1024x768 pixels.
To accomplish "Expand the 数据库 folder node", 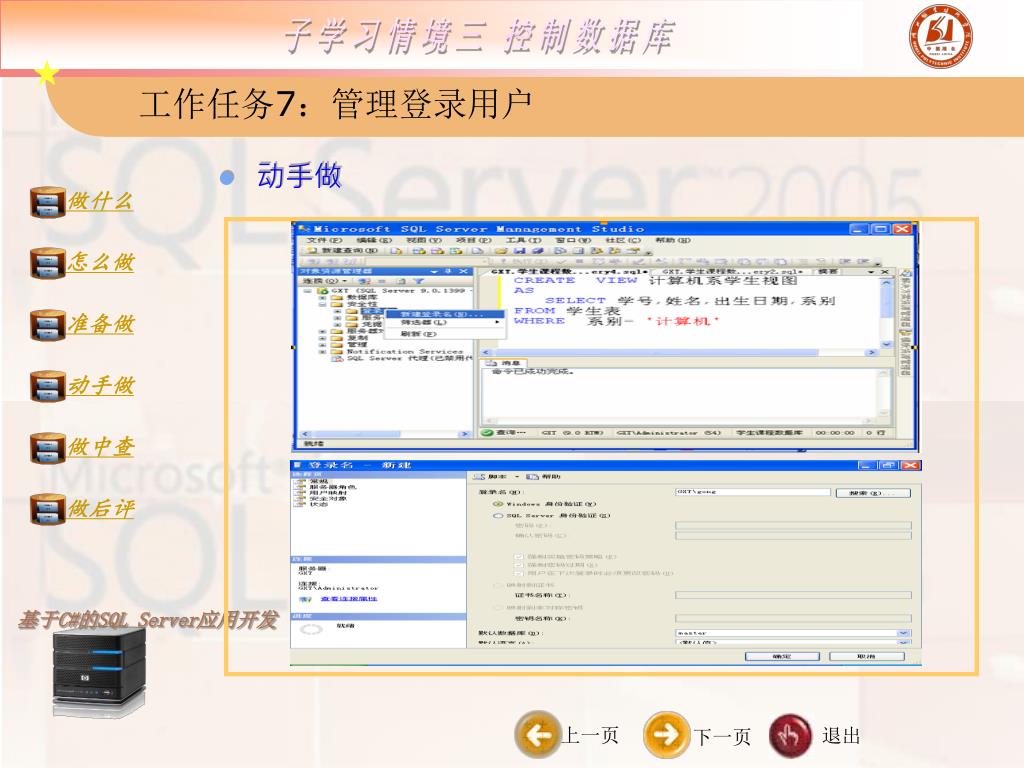I will (x=323, y=297).
